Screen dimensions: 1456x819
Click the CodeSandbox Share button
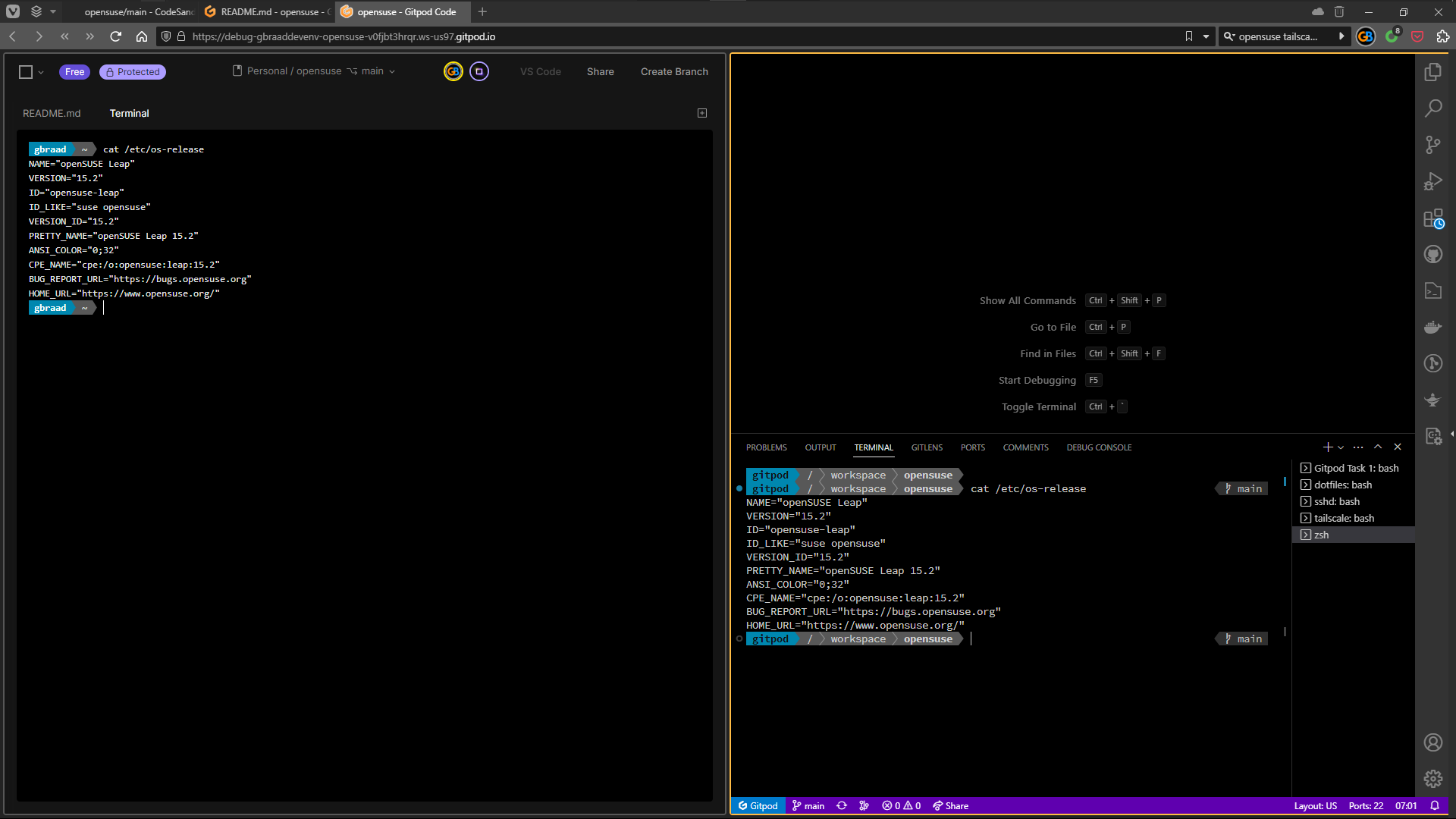[601, 72]
